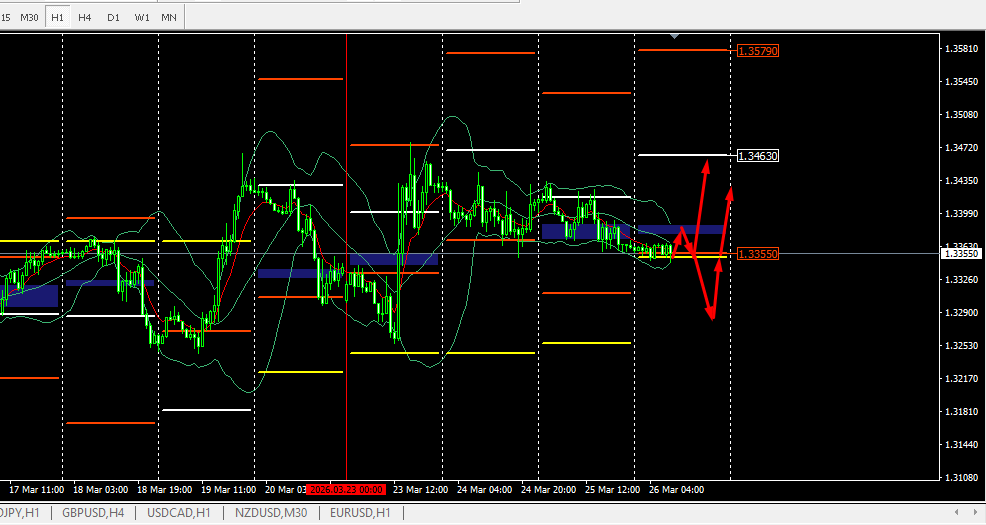Click the 1.34720 price scale value
This screenshot has height=525, width=986.
(962, 148)
